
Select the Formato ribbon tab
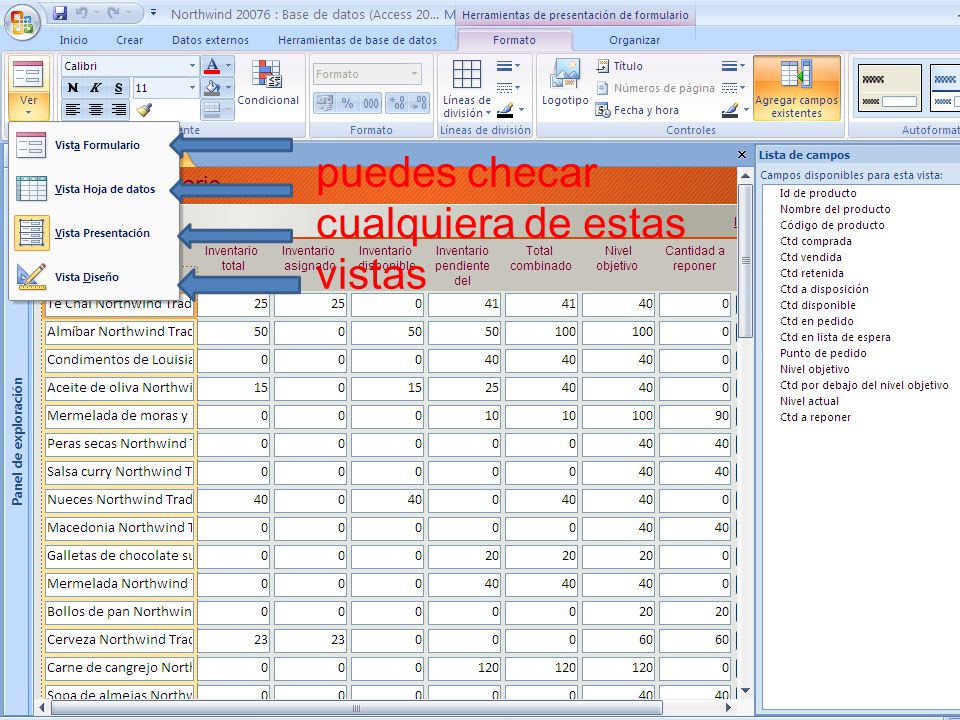514,40
